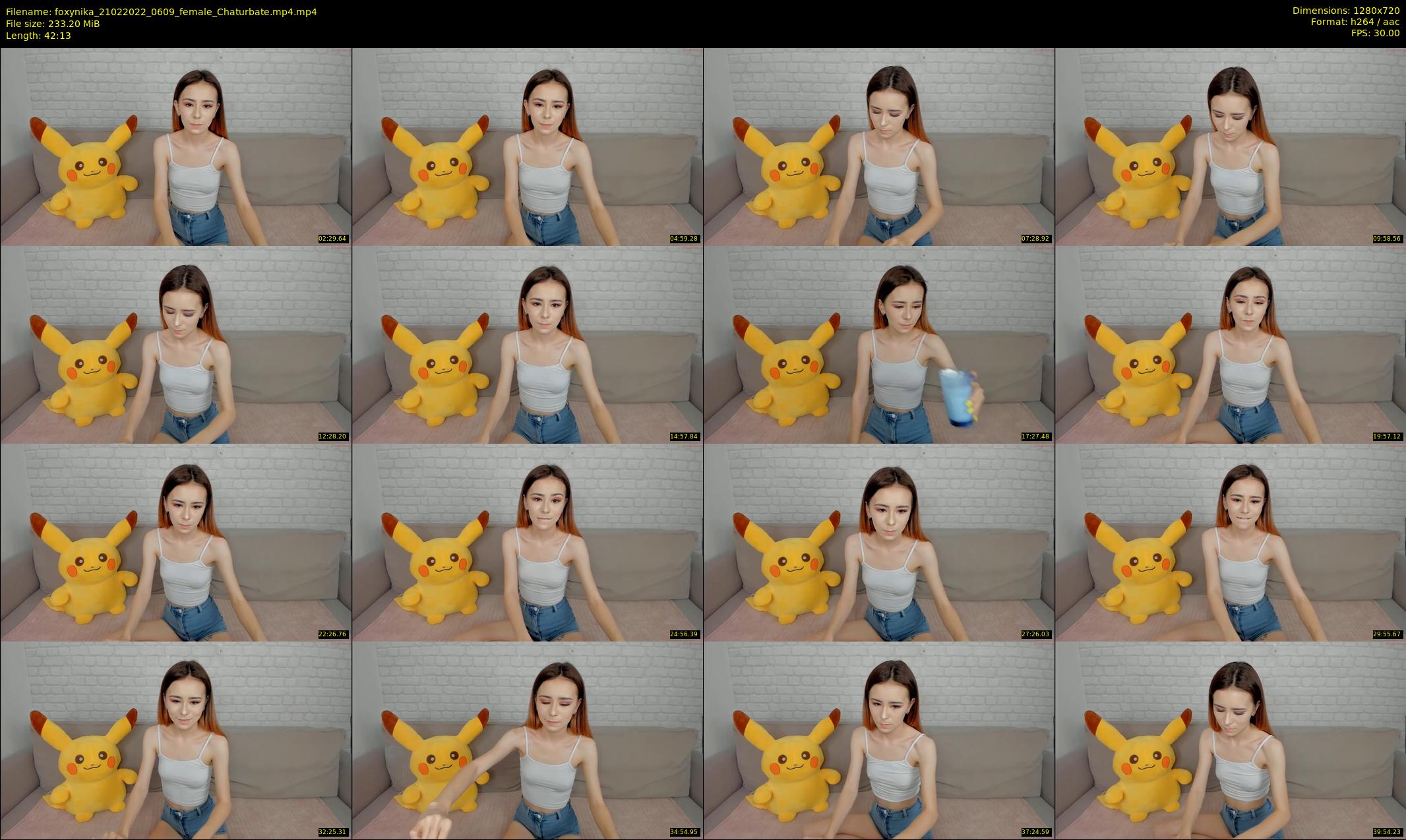Open the frame timestamped 14:57.84
The image size is (1406, 840).
click(528, 344)
